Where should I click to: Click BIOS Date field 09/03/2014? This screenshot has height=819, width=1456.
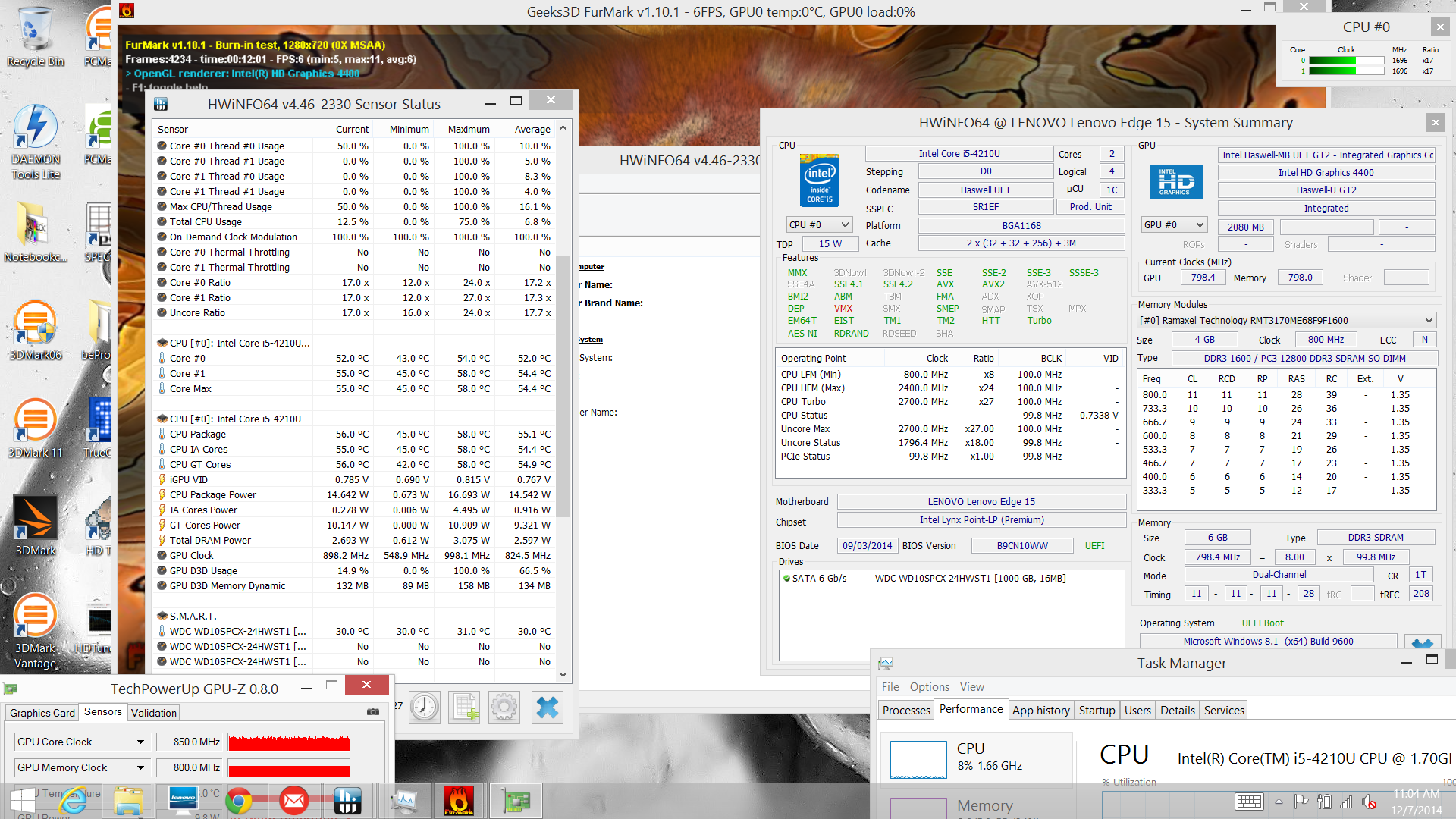coord(867,546)
